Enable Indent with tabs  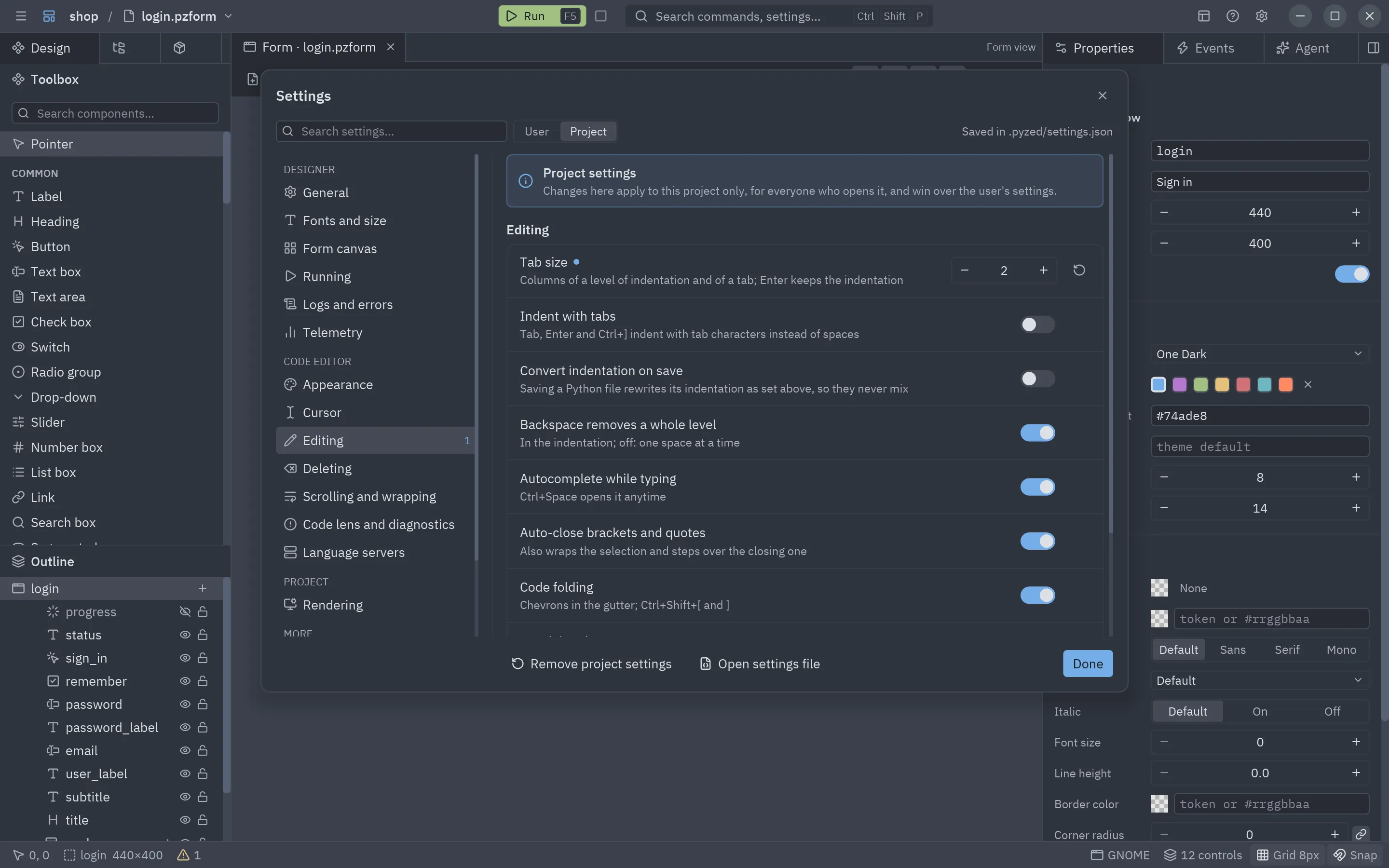point(1037,325)
